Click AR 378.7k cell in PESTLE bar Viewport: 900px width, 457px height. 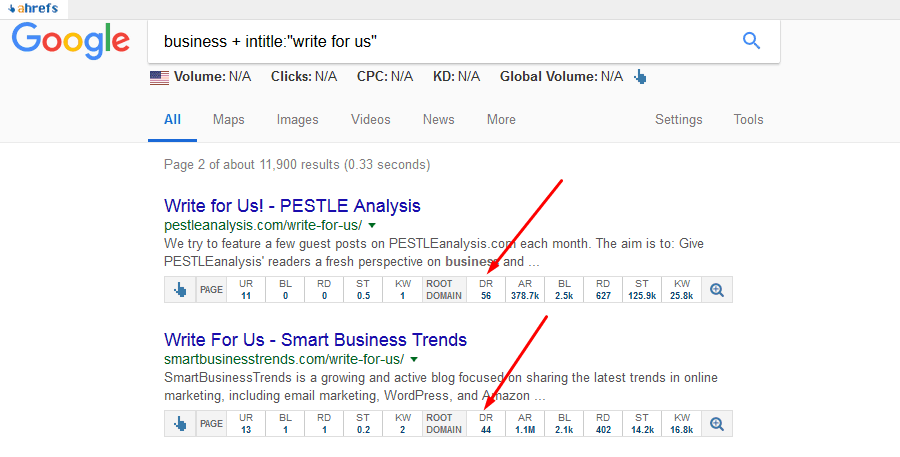(525, 290)
